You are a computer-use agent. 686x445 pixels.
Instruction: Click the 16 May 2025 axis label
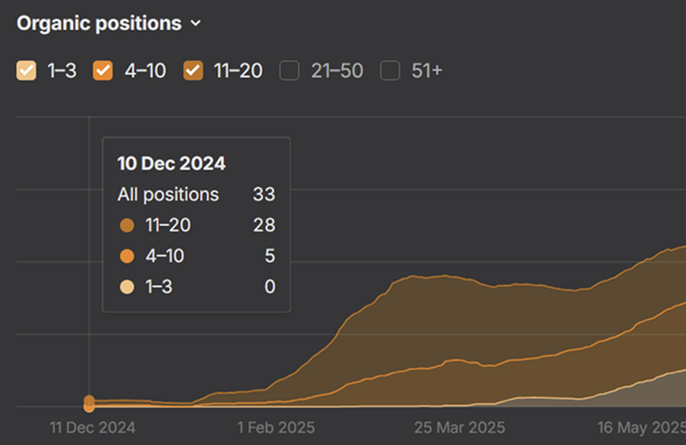[641, 426]
